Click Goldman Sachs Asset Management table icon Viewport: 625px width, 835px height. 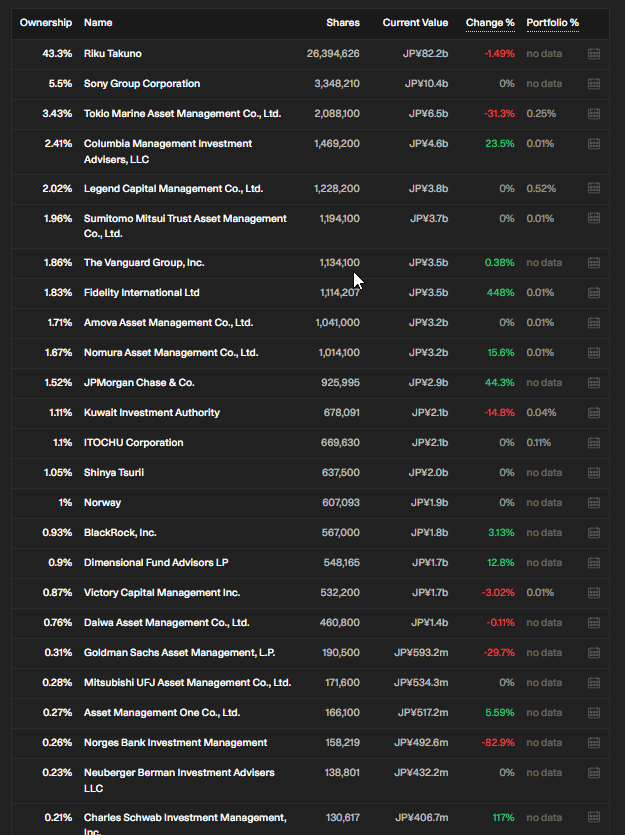594,652
